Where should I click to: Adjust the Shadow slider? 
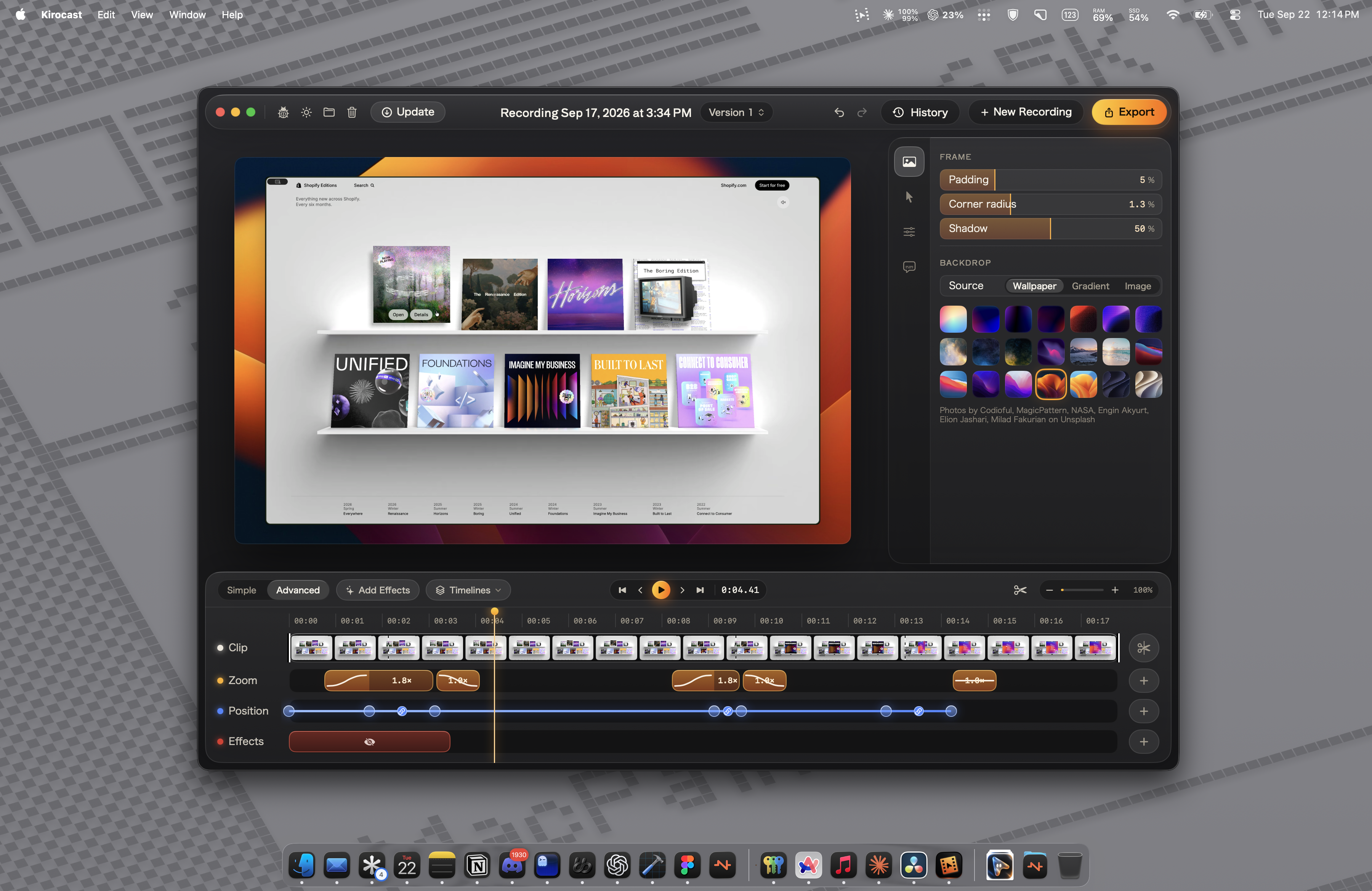click(1050, 229)
